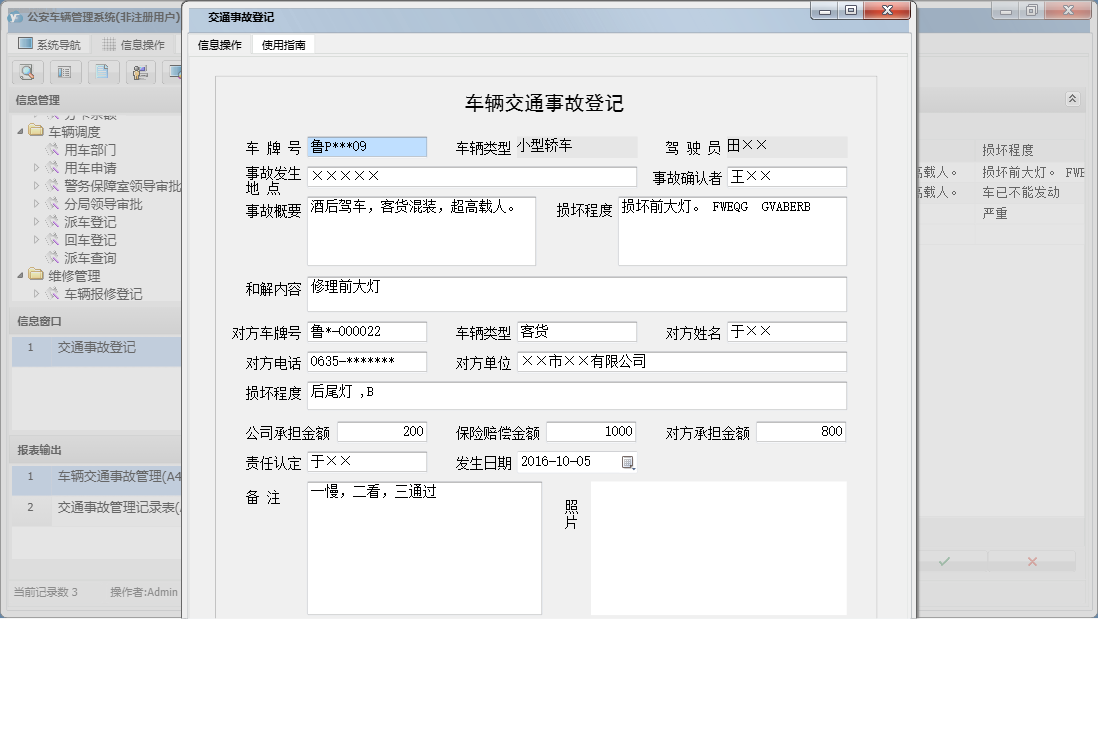Click the 照片 photo area
1098x745 pixels.
(718, 548)
